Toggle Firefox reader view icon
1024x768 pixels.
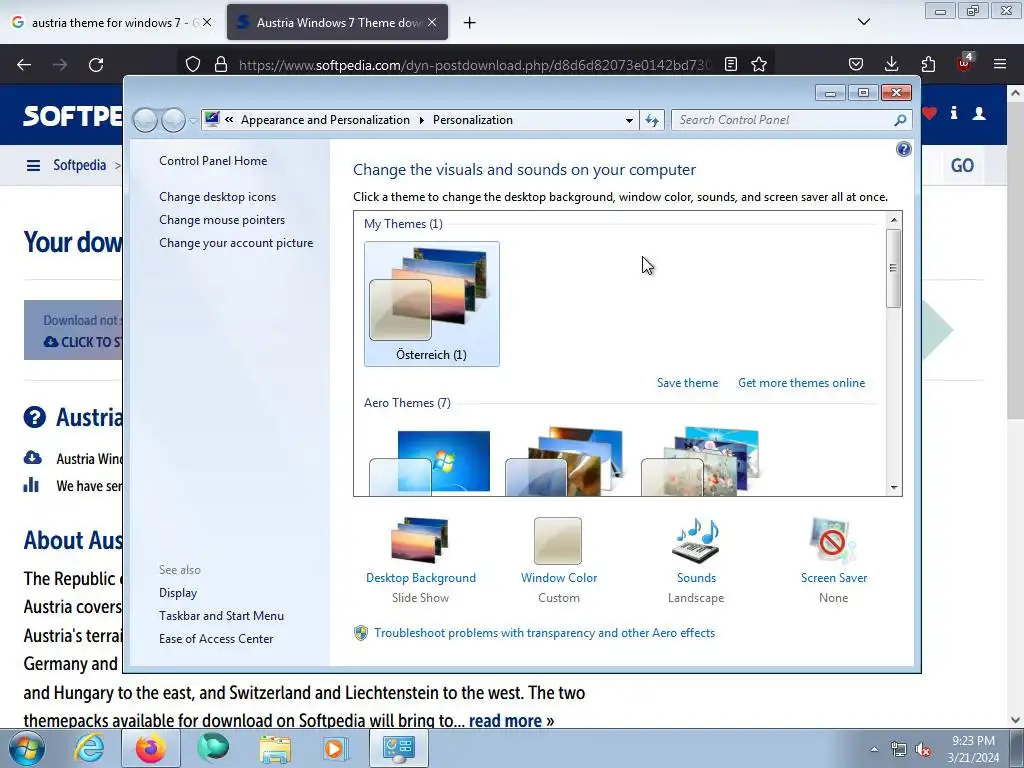[x=731, y=65]
